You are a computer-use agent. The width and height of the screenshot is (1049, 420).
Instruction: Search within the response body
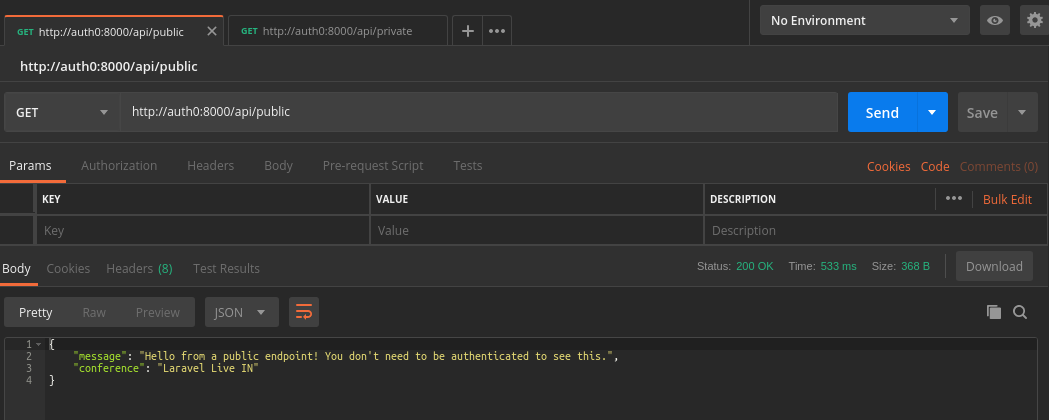click(x=1020, y=312)
